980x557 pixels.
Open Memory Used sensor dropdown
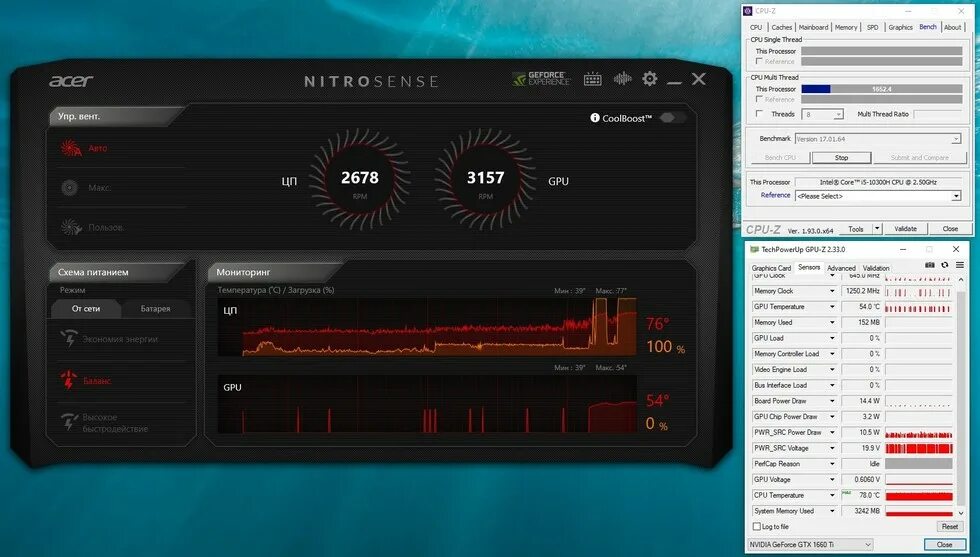(832, 323)
